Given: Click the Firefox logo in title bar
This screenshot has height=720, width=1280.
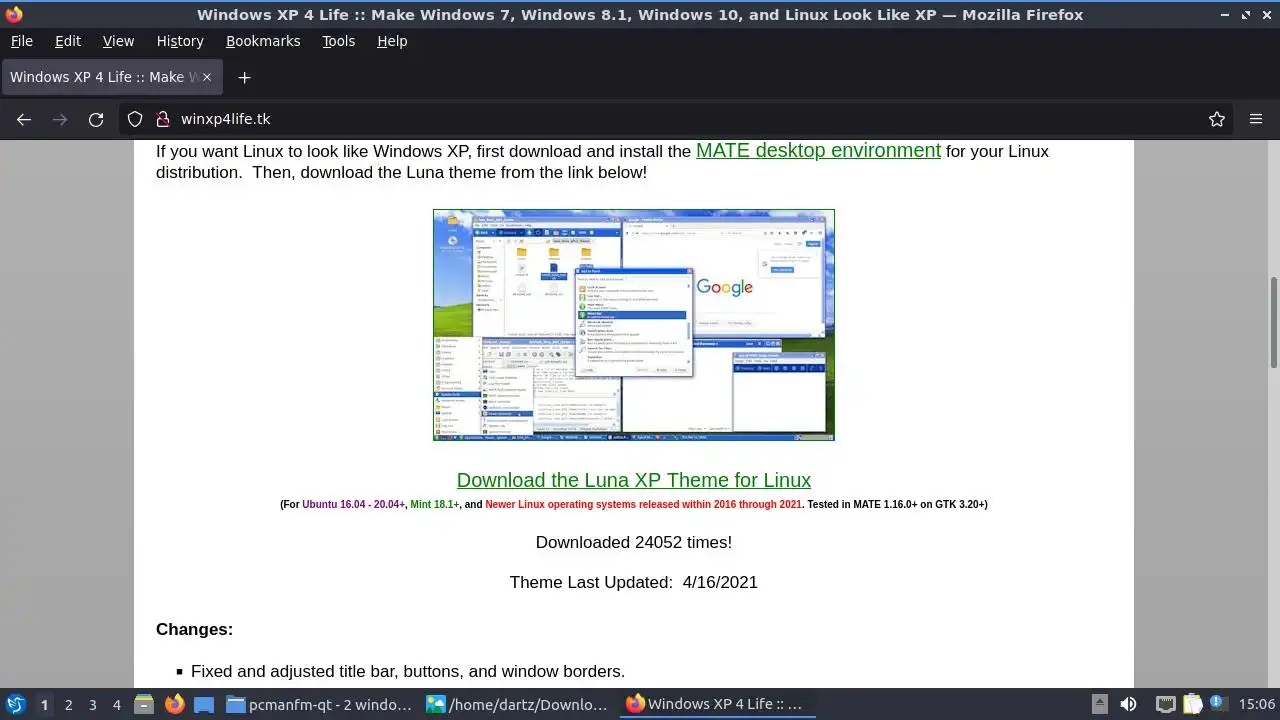Looking at the screenshot, I should point(13,14).
